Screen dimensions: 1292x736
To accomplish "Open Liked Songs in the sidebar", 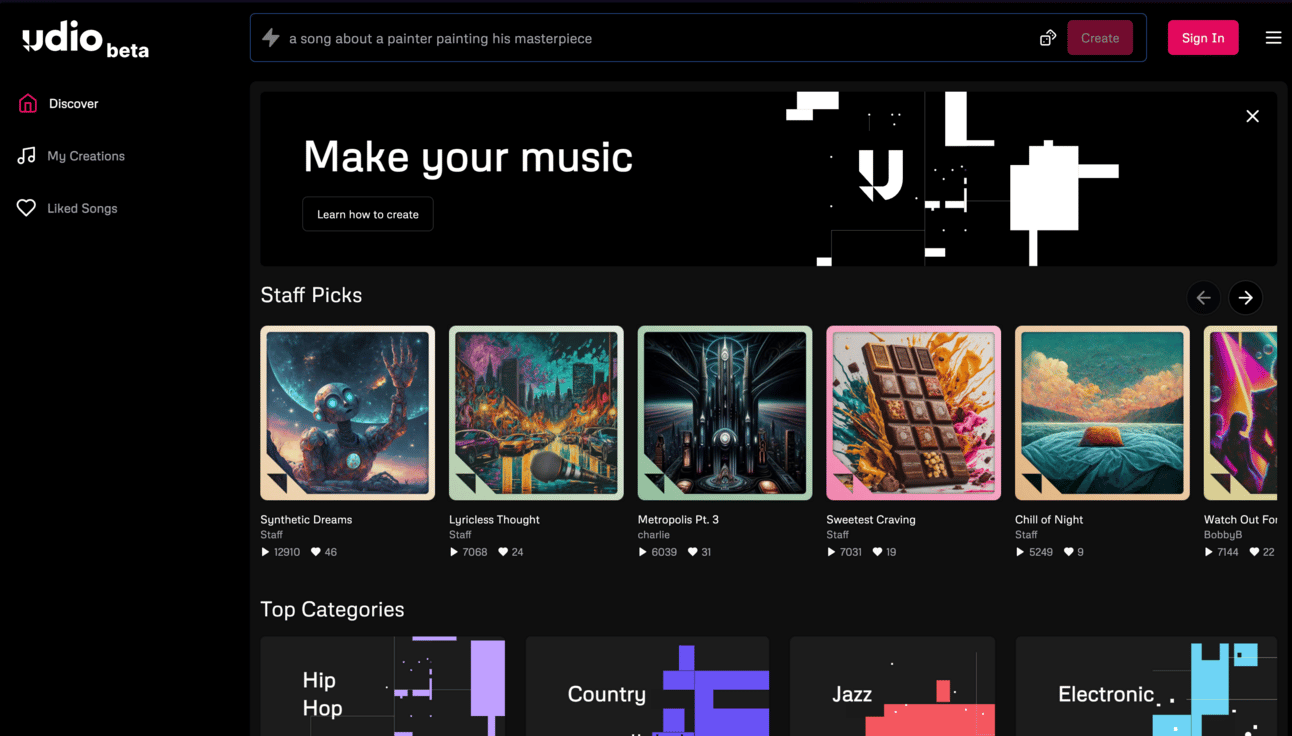I will (67, 208).
